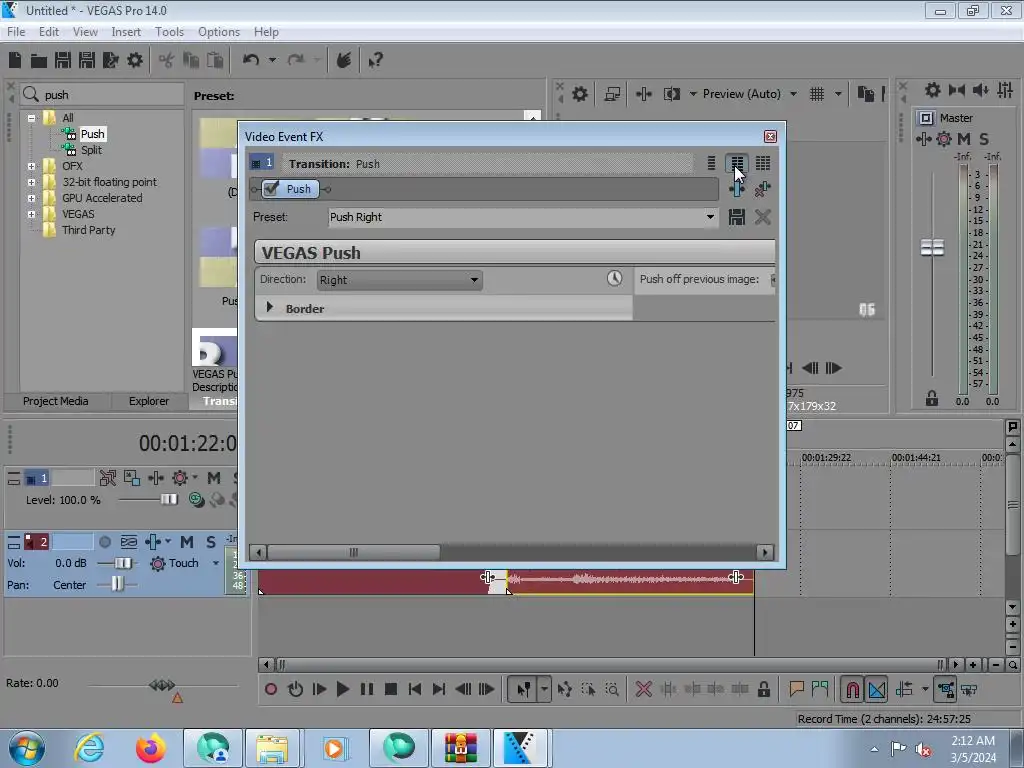Mute audio track 2
Viewport: 1024px width, 768px height.
187,542
